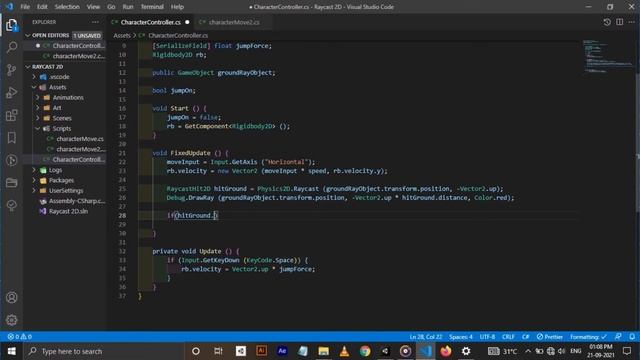Screen dimensions: 640x360
Task: Open the Run and Debug view
Action: (x=11, y=93)
